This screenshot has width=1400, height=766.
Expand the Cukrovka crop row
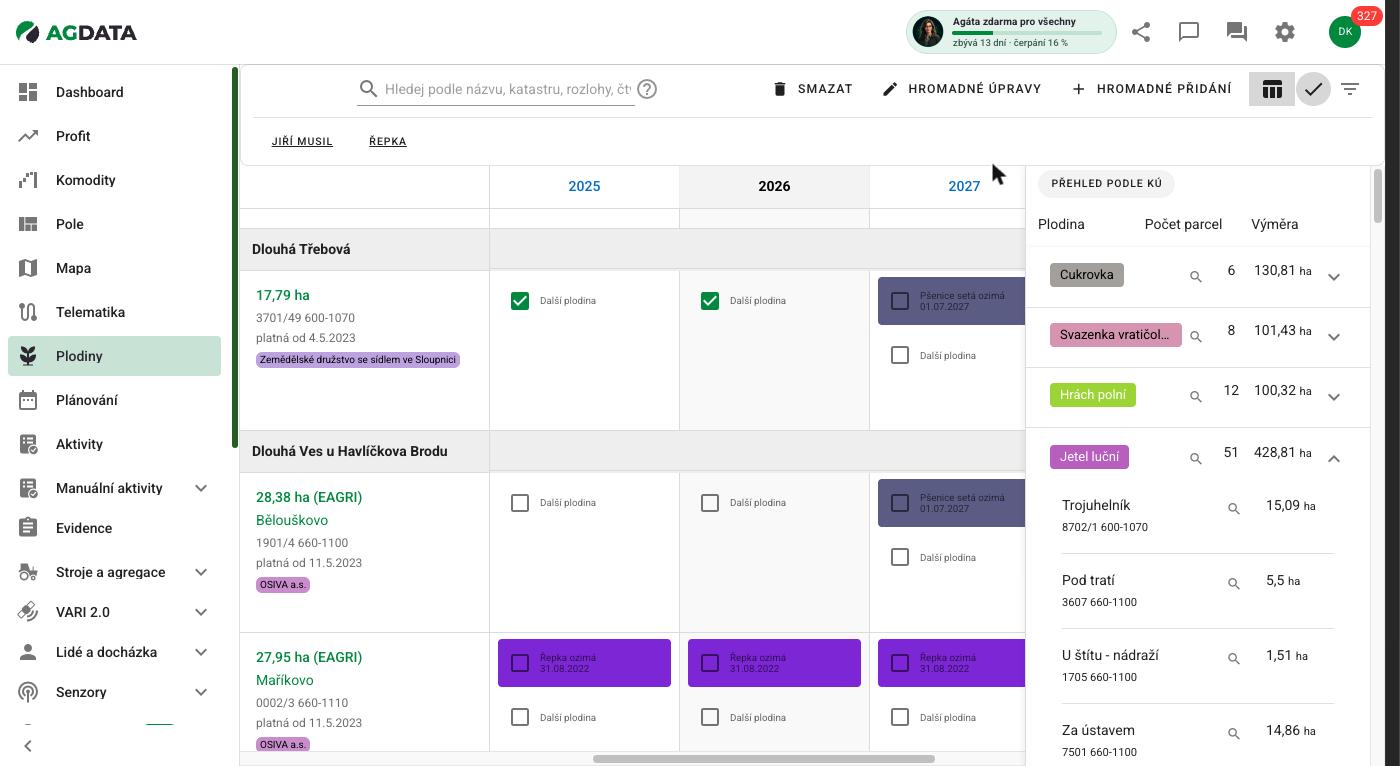coord(1334,277)
